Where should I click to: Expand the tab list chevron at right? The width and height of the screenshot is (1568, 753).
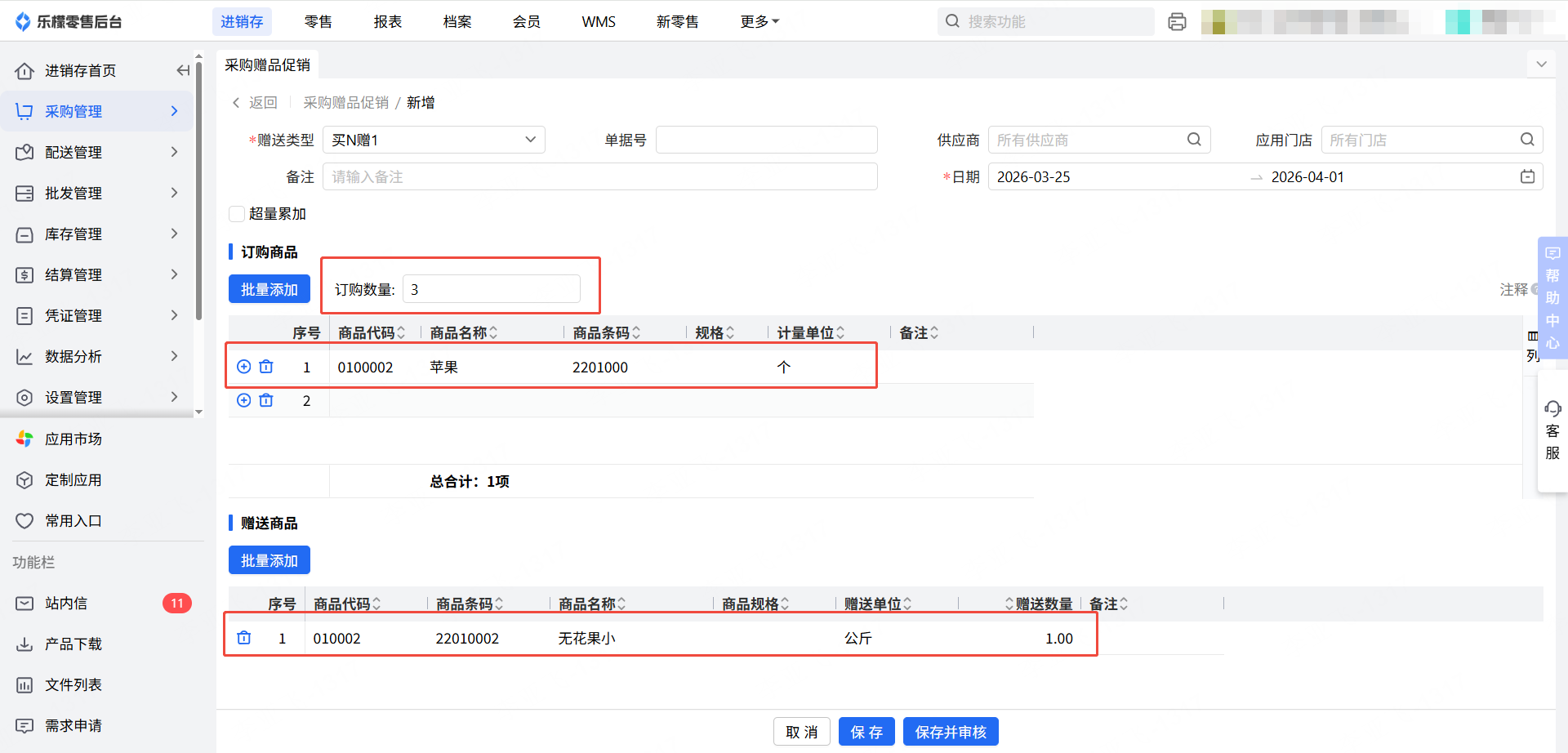1541,65
